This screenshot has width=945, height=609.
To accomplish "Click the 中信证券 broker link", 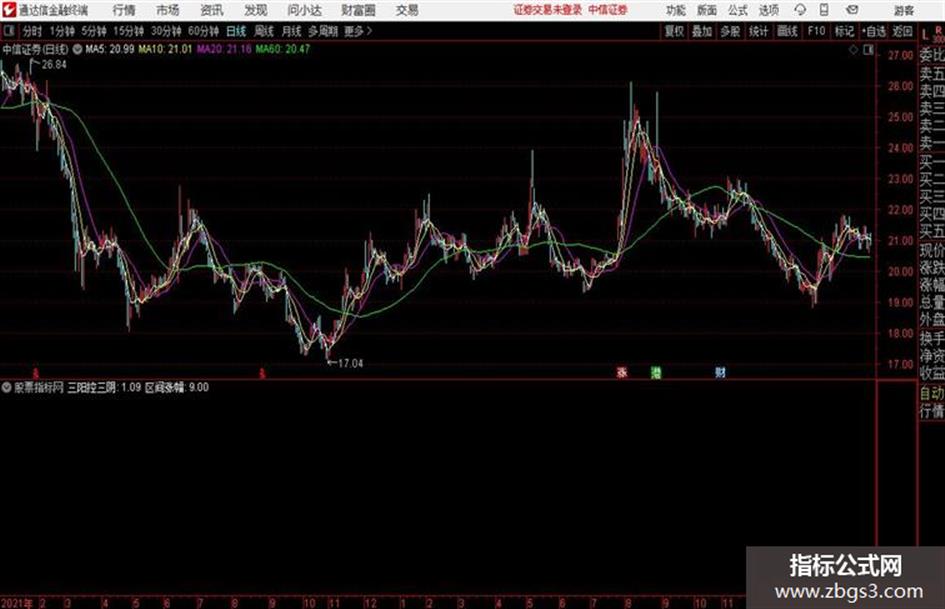I will (x=608, y=10).
